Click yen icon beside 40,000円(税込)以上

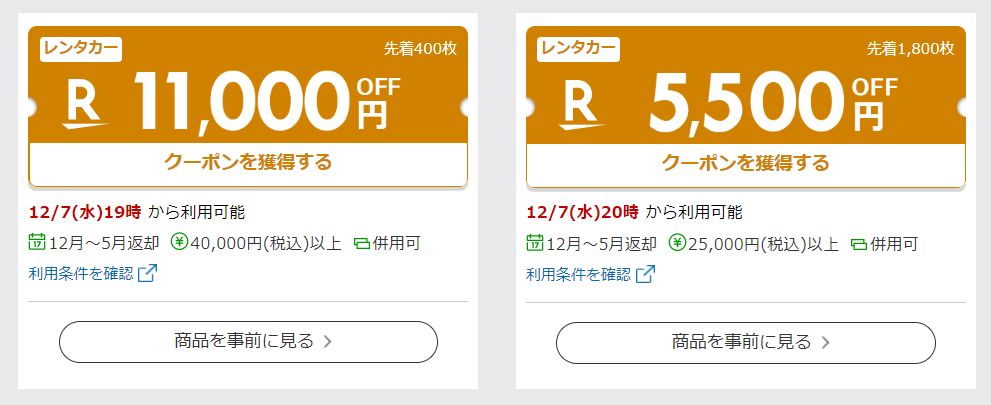coord(179,242)
